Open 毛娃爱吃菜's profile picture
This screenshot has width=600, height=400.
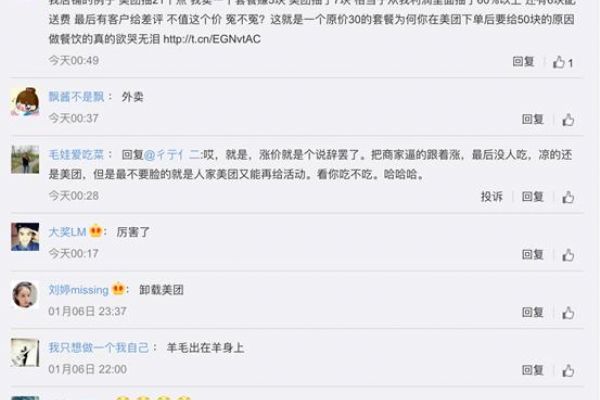click(x=25, y=160)
